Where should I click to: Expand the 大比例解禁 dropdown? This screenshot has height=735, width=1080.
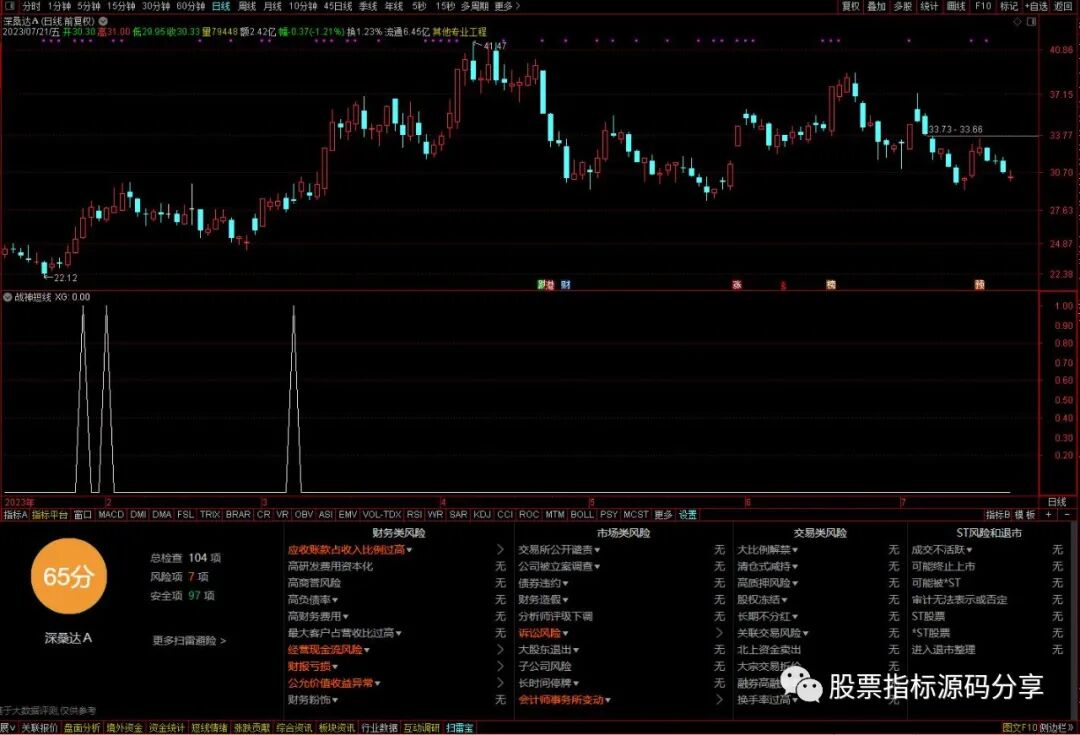[795, 550]
